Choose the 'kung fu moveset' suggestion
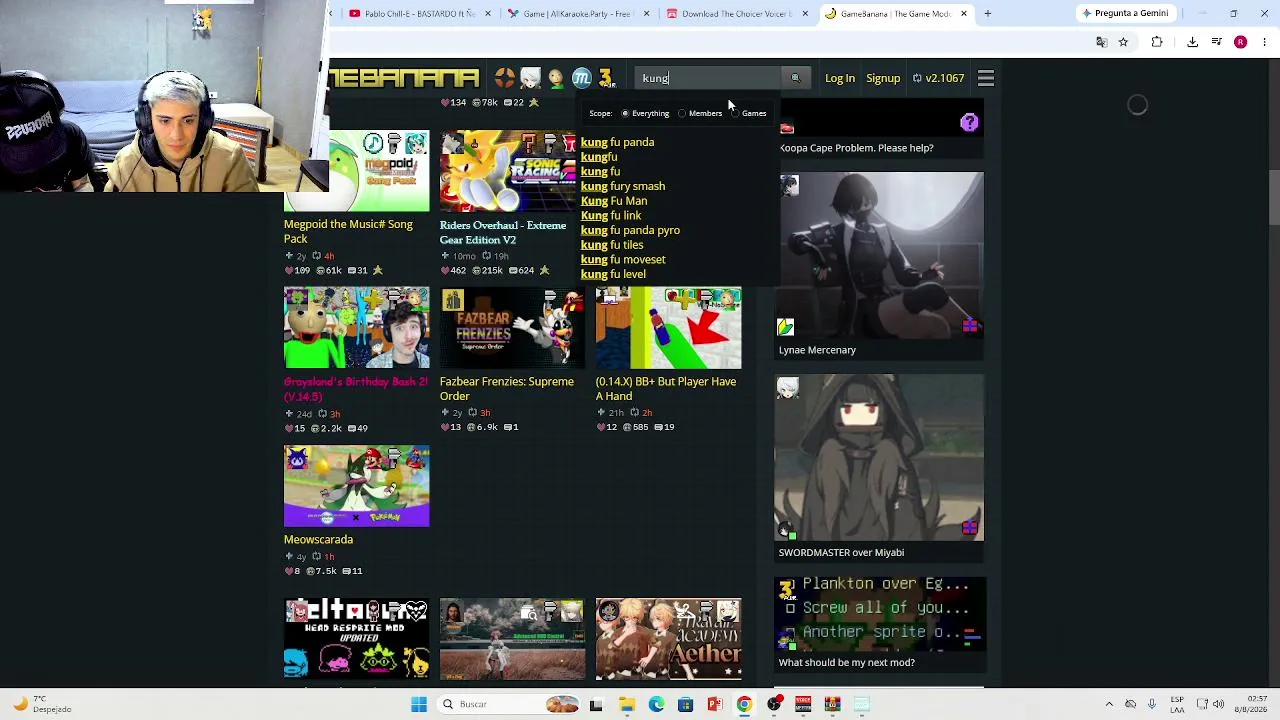The image size is (1280, 720). coord(622,259)
